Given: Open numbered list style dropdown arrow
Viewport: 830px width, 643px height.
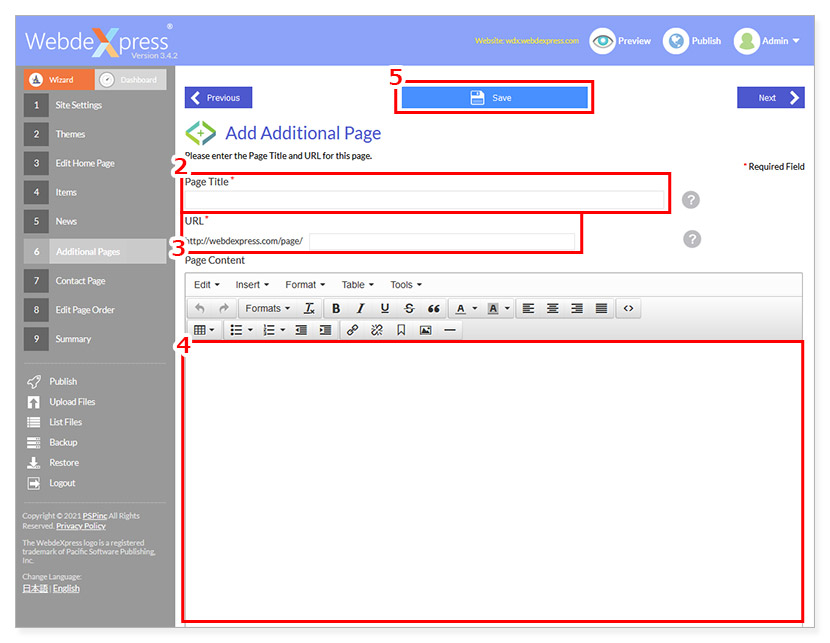Looking at the screenshot, I should coord(283,330).
